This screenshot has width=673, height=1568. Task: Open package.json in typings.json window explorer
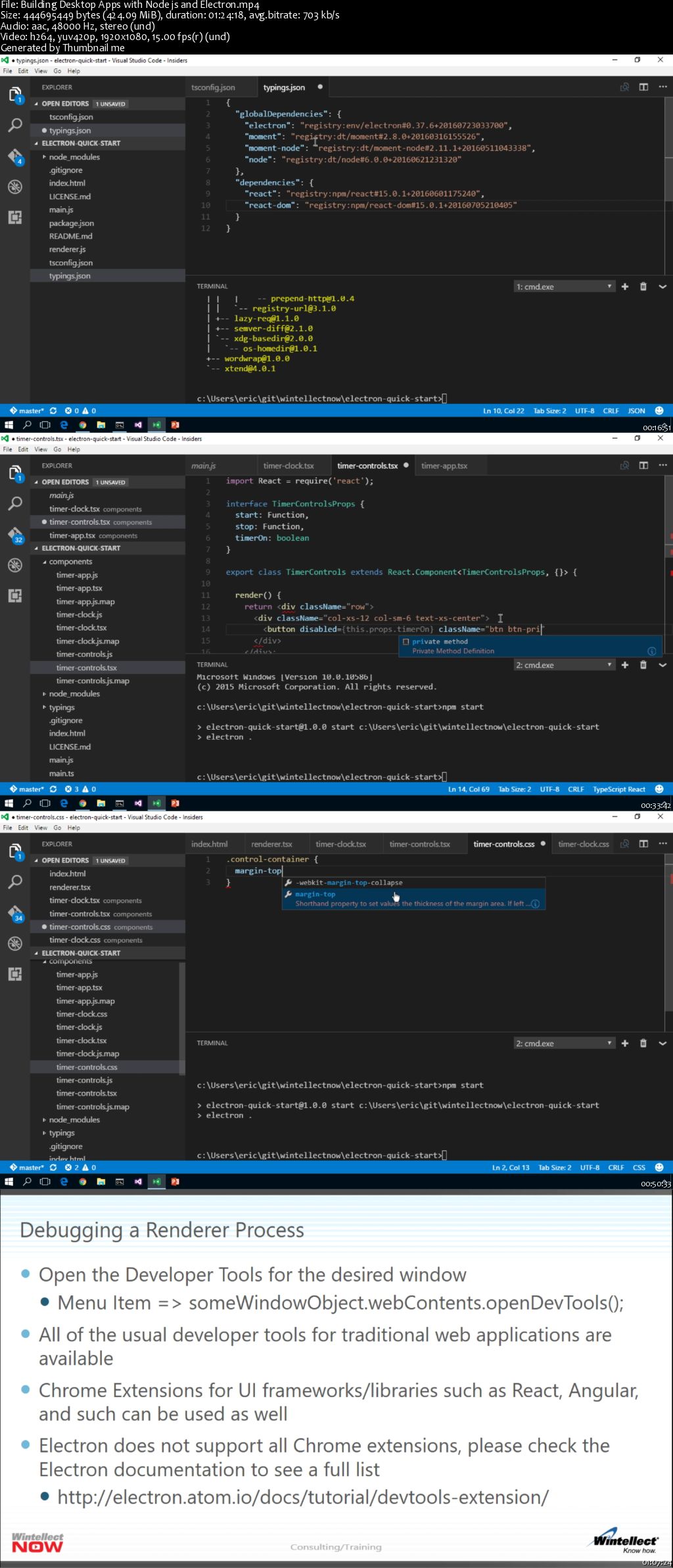coord(72,223)
